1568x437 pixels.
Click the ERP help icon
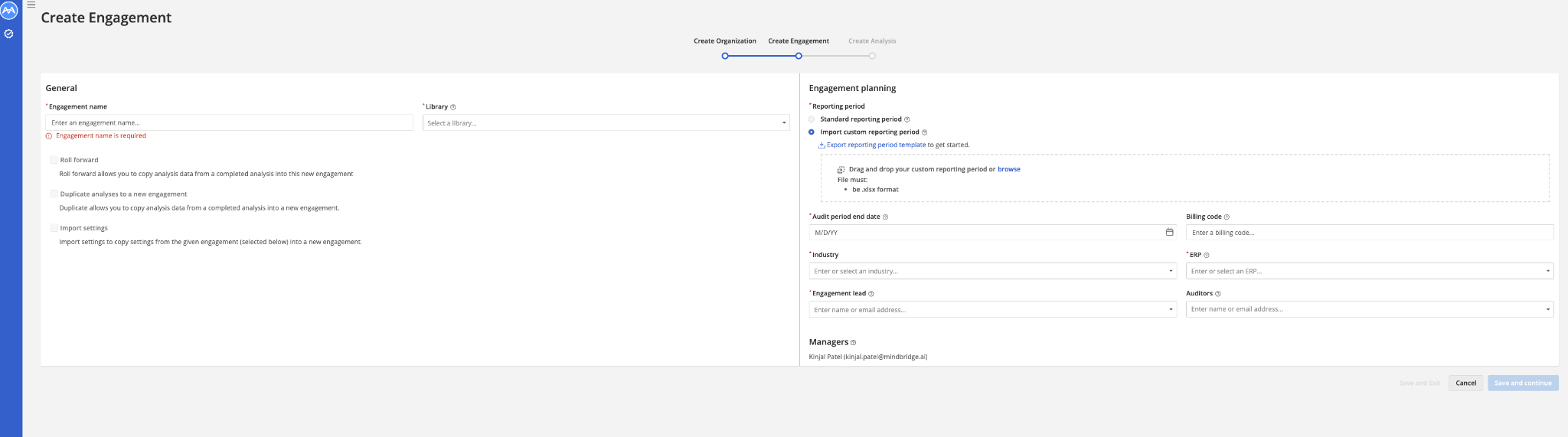click(x=1207, y=256)
